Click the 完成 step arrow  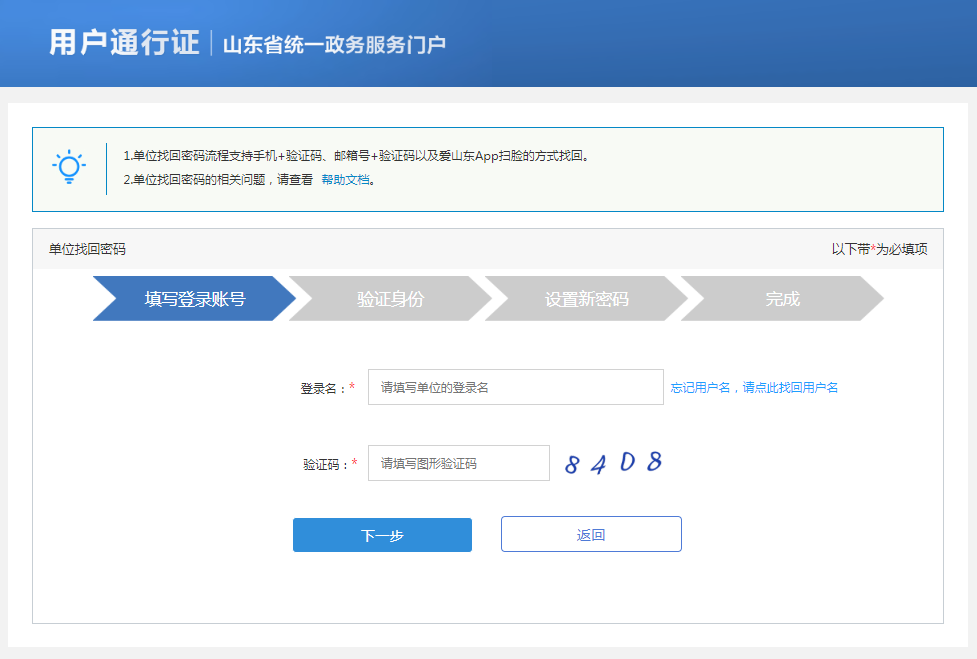(x=784, y=298)
